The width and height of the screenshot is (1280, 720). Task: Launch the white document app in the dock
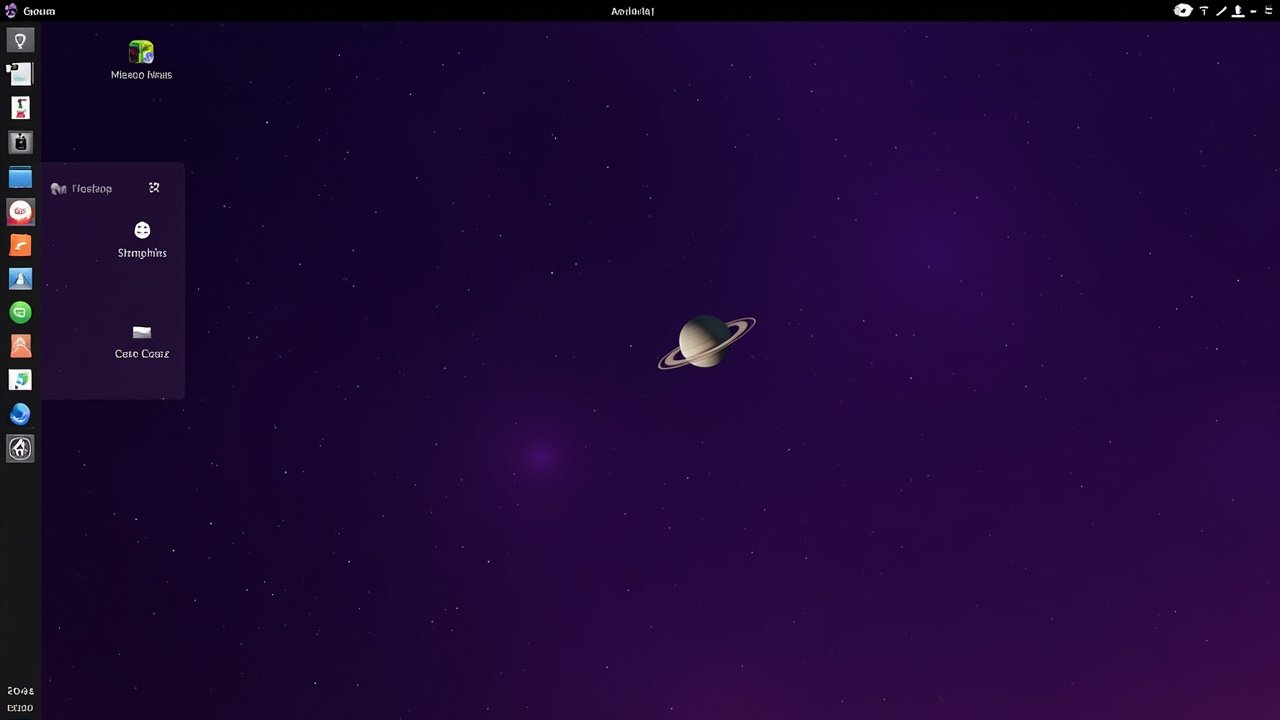point(20,74)
